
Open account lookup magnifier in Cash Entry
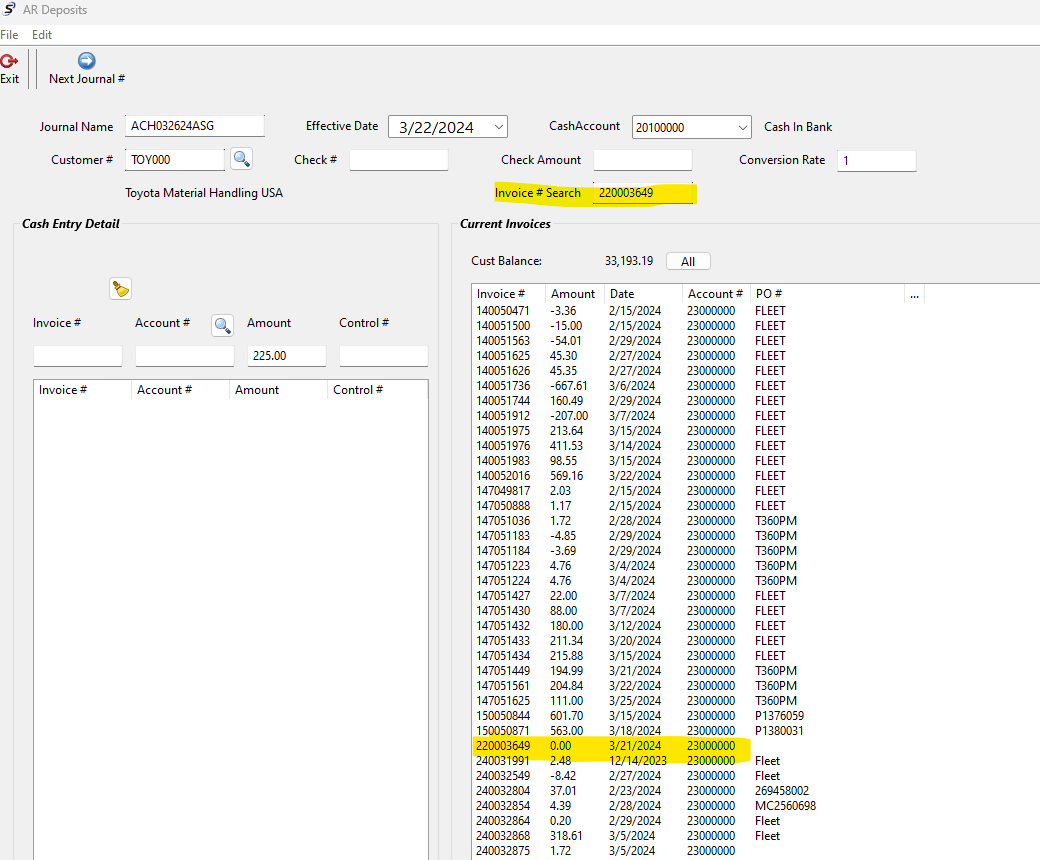pos(222,324)
